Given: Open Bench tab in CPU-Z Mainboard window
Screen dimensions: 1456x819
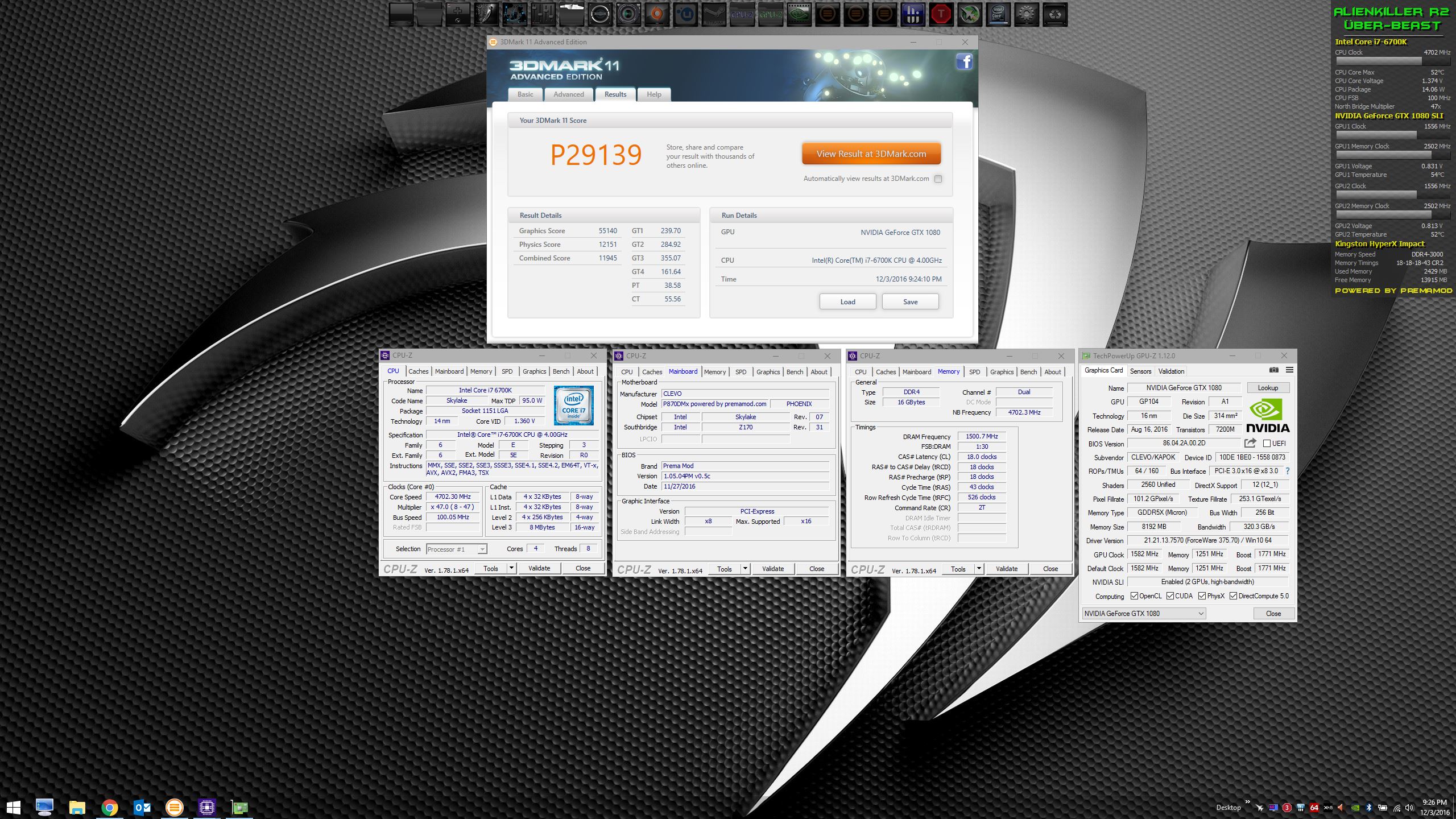Looking at the screenshot, I should coord(795,372).
